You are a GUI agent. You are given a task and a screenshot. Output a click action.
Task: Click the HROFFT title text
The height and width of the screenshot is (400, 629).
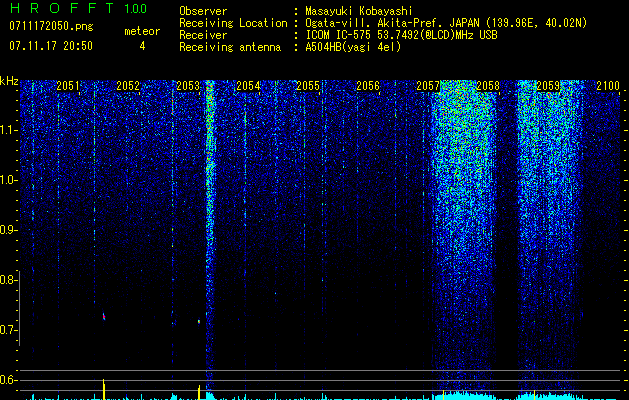click(62, 8)
